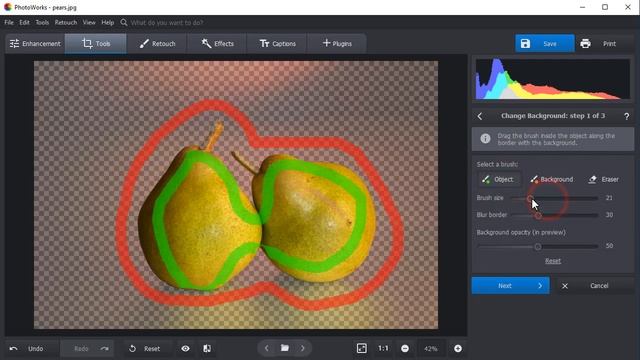
Task: Open the Retouch menu in menu bar
Action: click(x=66, y=22)
